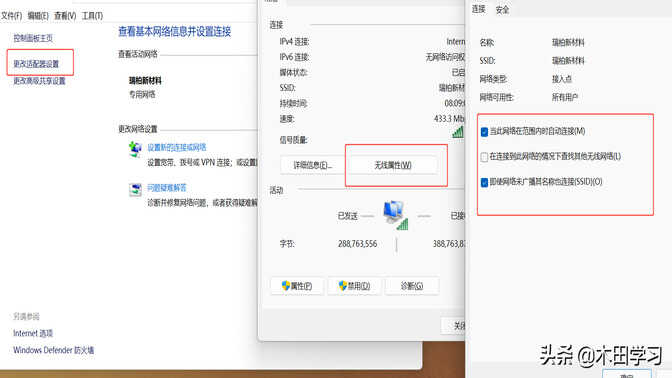This screenshot has width=672, height=378.
Task: Open 更改适配器设置 in the sidebar
Action: (36, 64)
